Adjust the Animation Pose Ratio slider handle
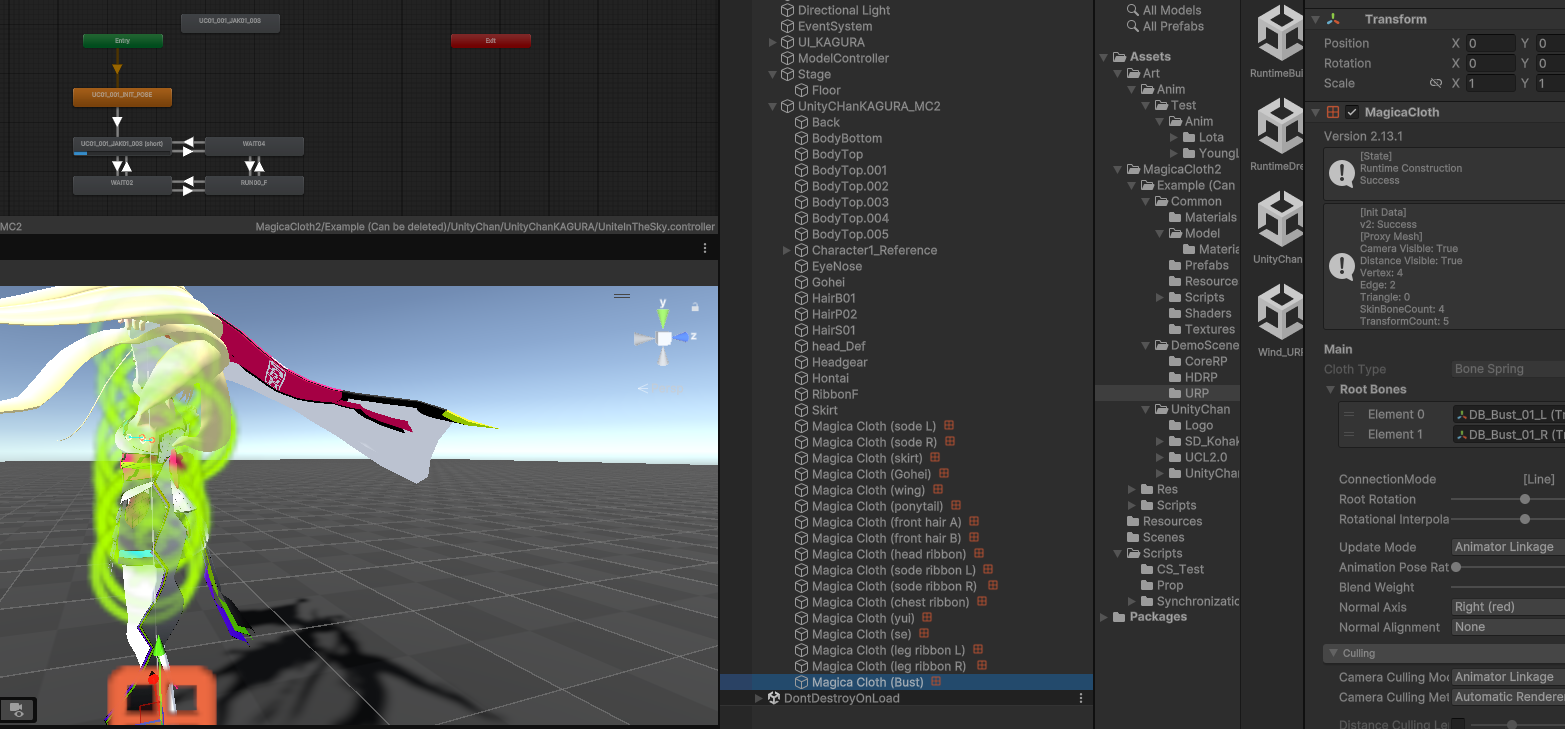This screenshot has height=729, width=1565. point(1456,567)
